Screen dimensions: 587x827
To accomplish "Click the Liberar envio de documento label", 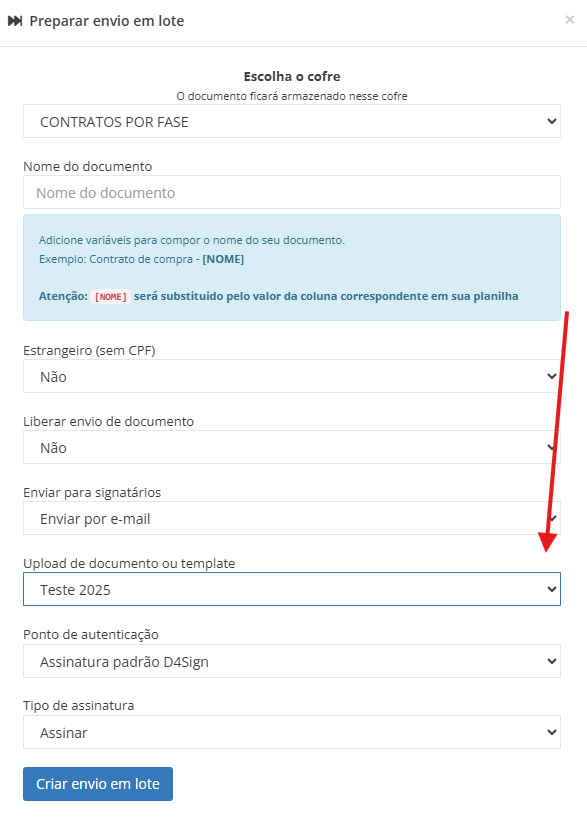I will (109, 421).
